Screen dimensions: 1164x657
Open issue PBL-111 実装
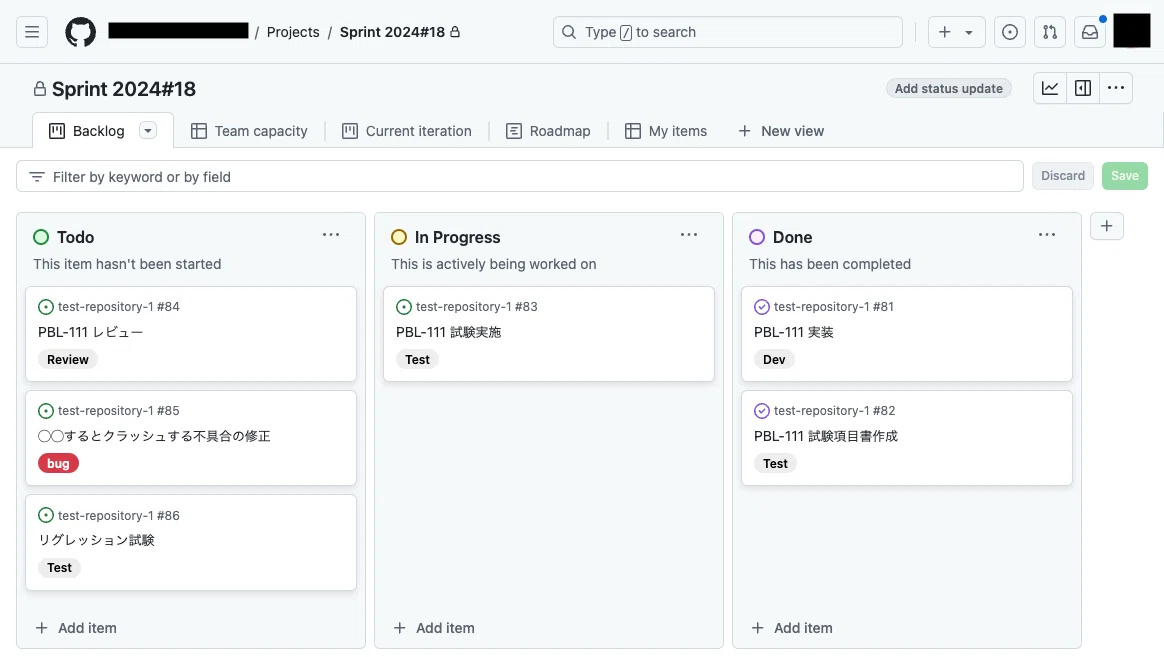(794, 332)
